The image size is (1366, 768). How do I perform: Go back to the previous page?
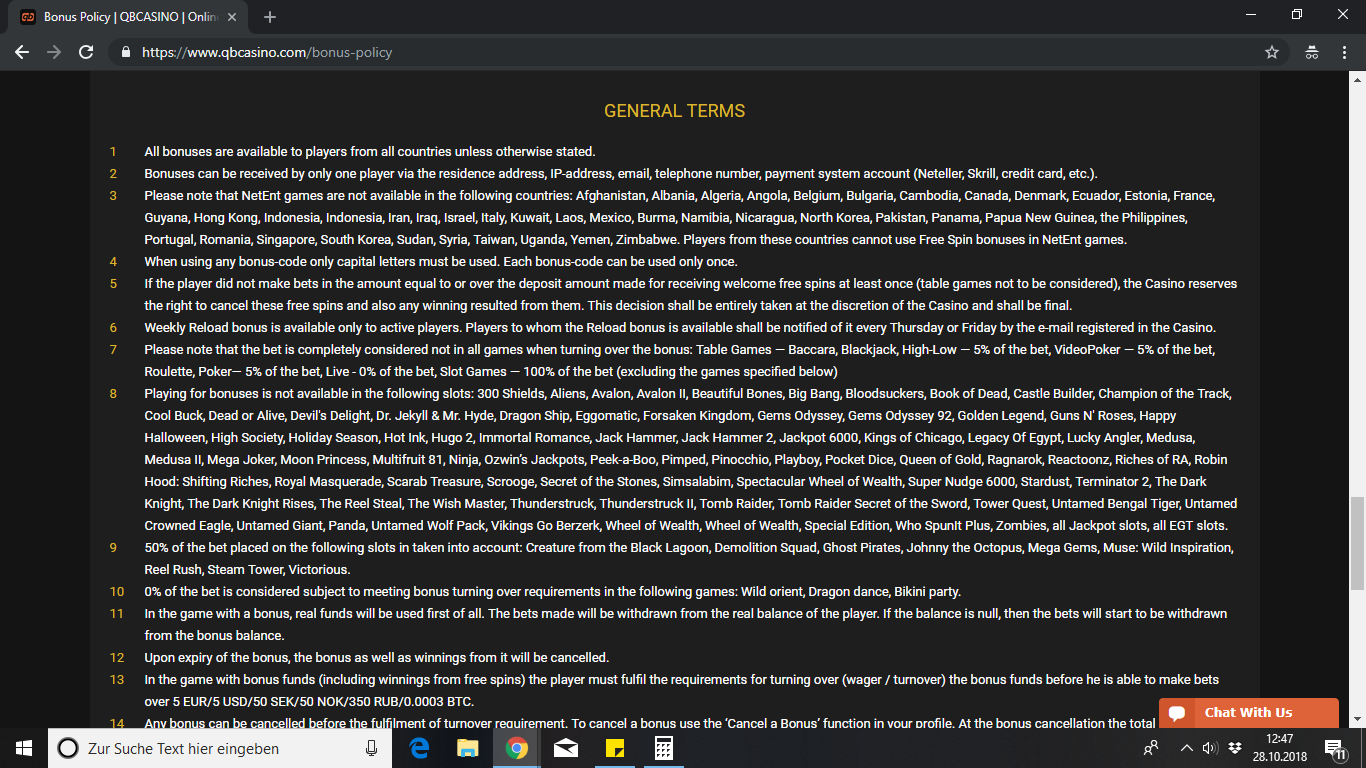pos(22,52)
